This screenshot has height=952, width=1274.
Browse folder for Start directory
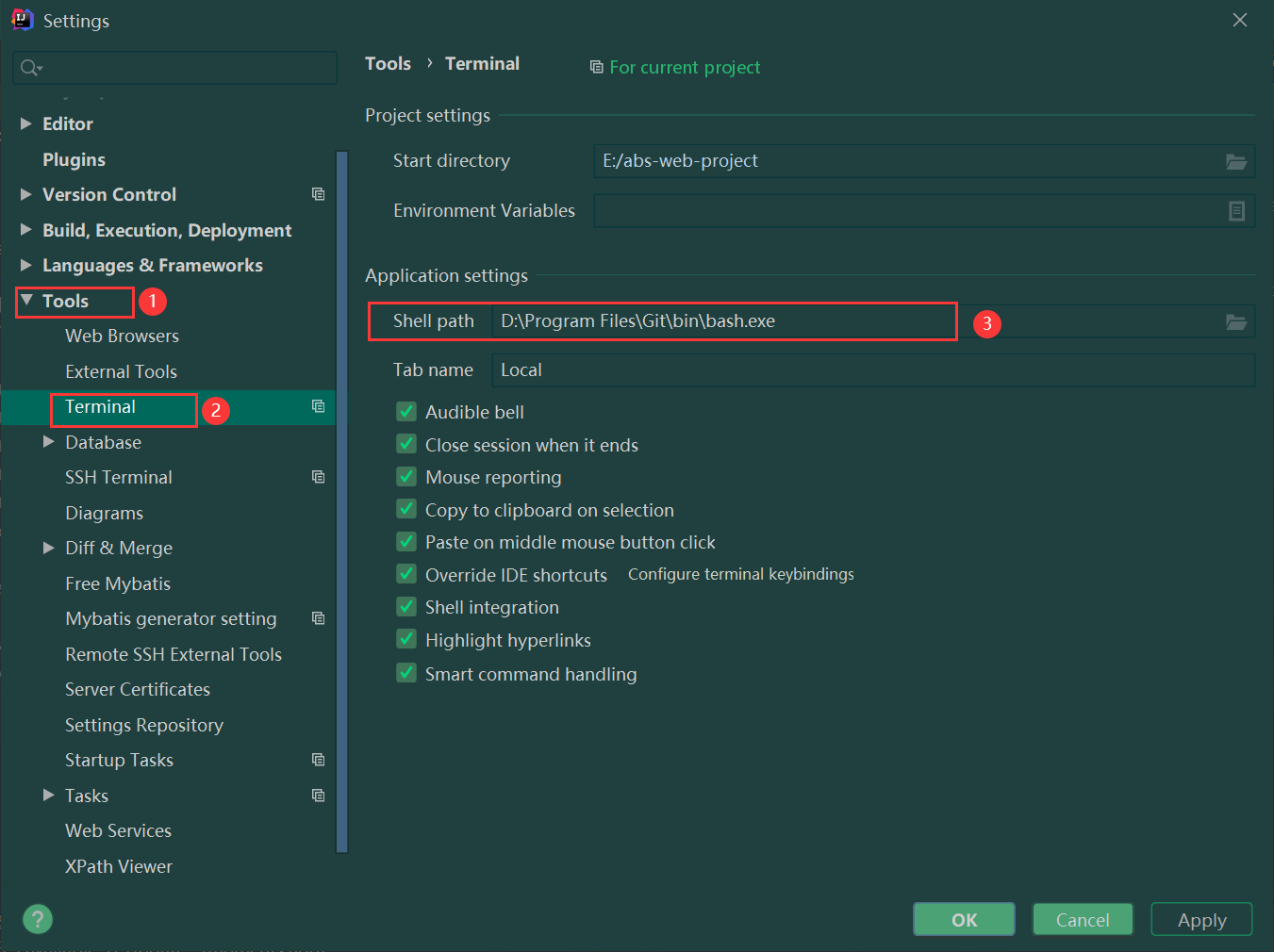click(1235, 161)
